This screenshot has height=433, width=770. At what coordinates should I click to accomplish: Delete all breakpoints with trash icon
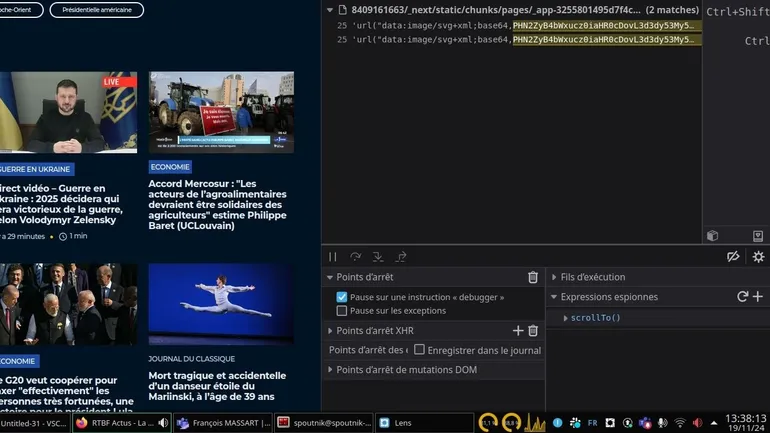tap(533, 277)
